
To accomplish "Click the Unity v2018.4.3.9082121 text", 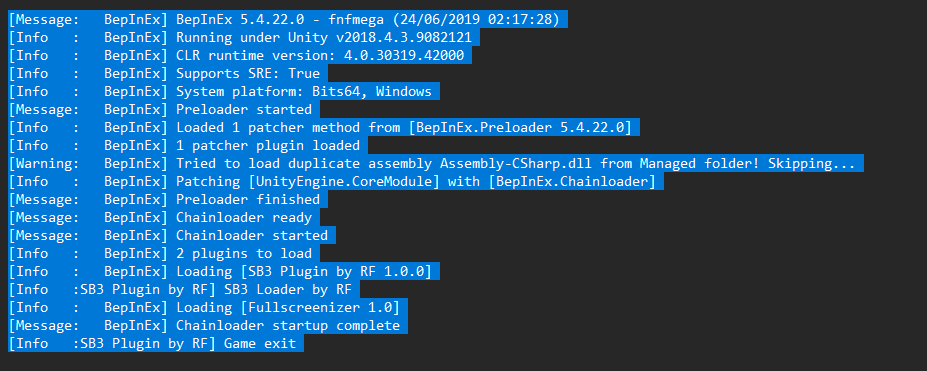I will 376,38.
